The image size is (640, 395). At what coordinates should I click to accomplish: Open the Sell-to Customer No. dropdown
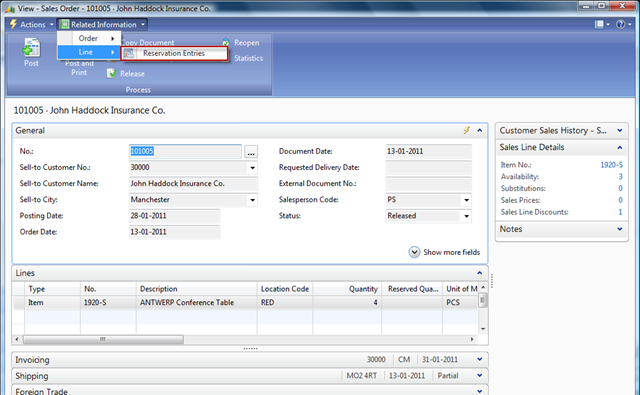coord(253,167)
